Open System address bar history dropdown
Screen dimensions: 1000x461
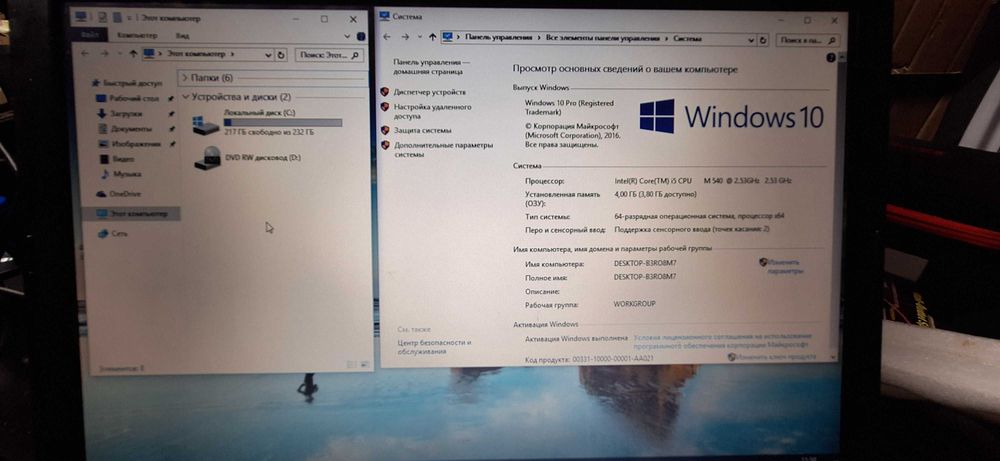point(749,40)
